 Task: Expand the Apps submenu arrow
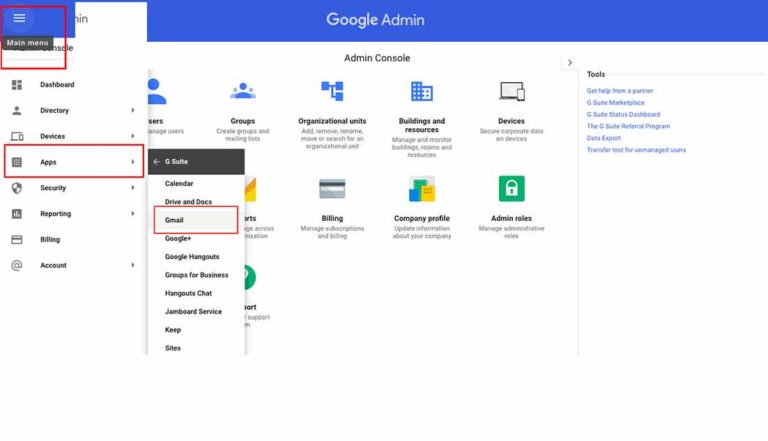(x=133, y=162)
